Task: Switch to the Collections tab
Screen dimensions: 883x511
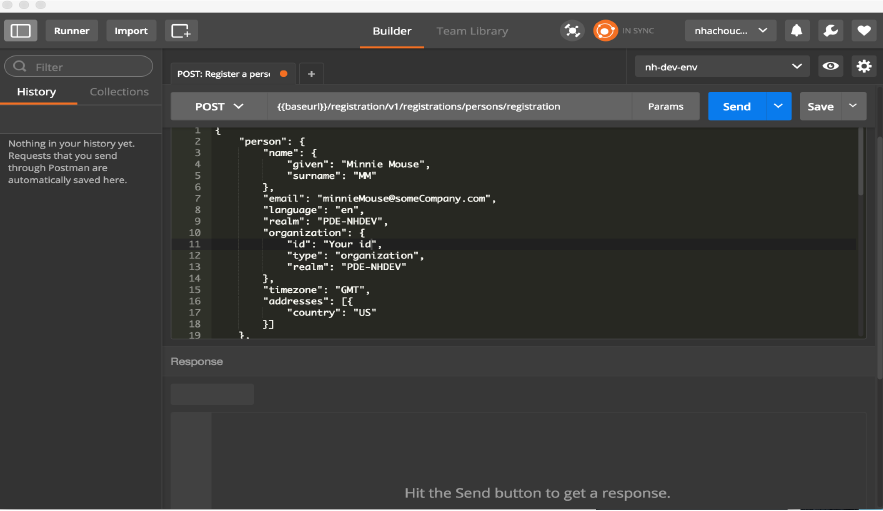Action: tap(119, 92)
